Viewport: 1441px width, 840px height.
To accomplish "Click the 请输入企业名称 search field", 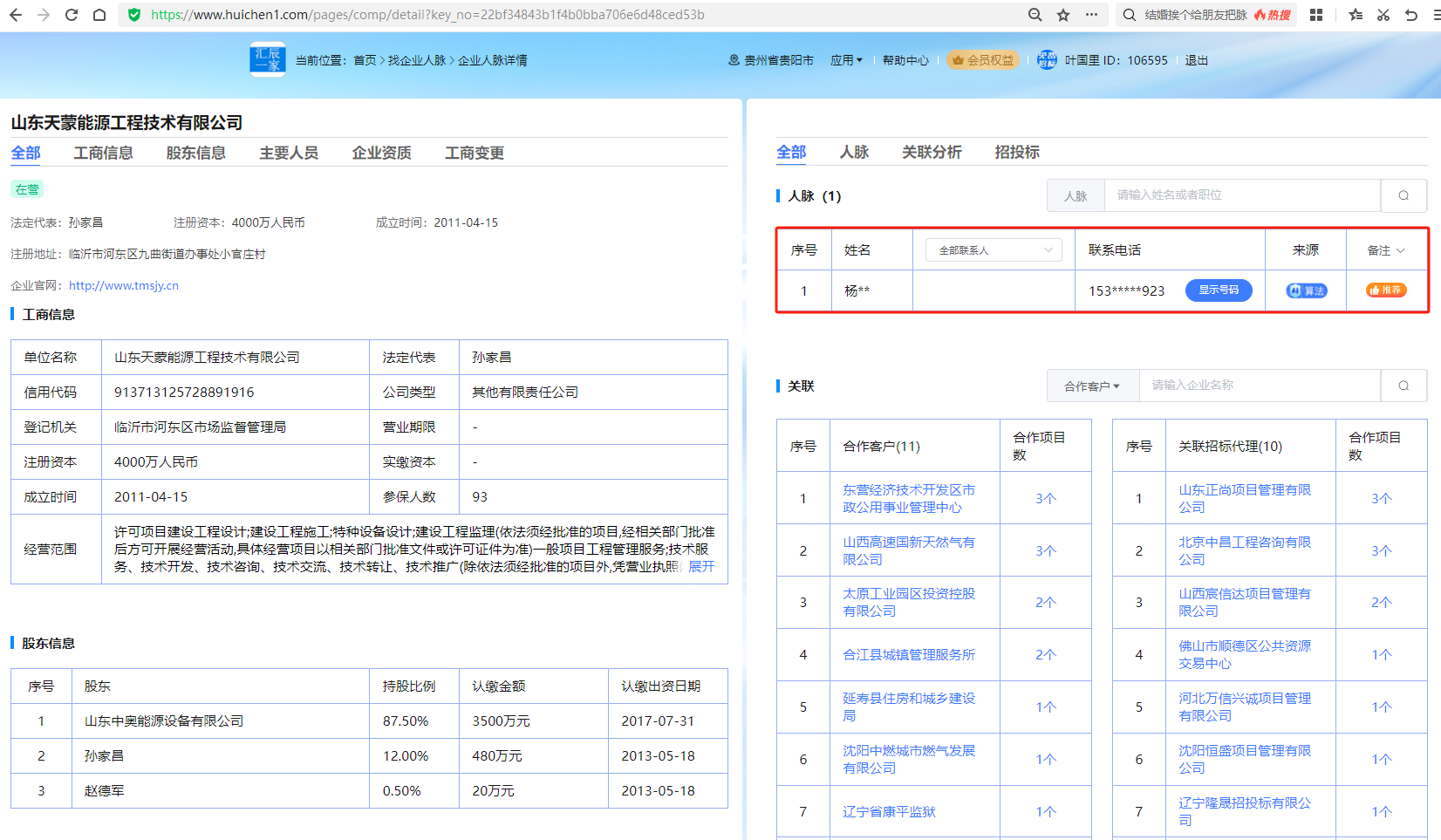I will tap(1260, 386).
